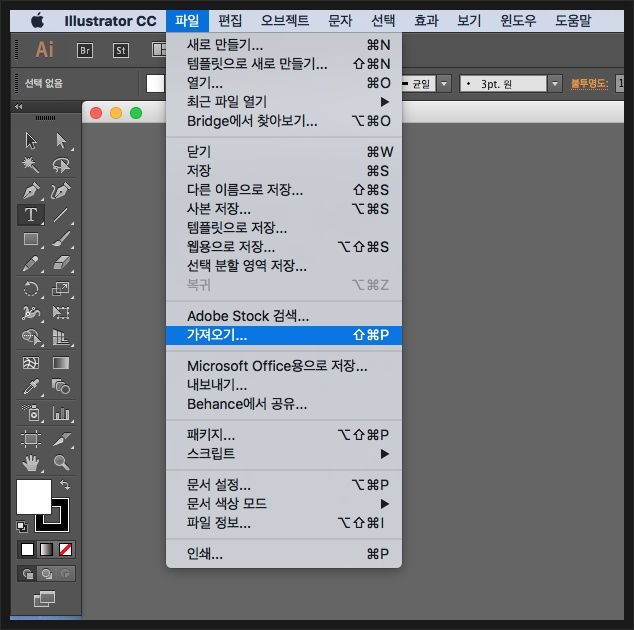Select the Eraser tool
This screenshot has height=630, width=634.
coord(61,264)
